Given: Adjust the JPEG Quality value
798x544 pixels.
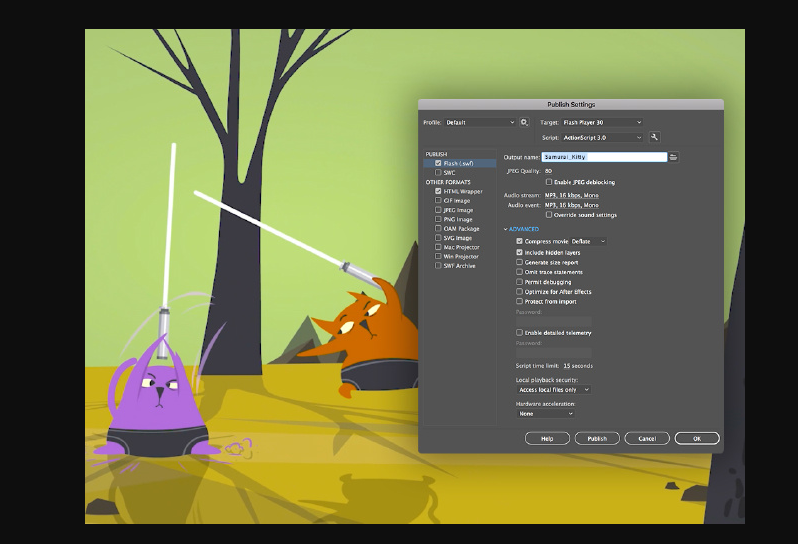Looking at the screenshot, I should click(x=548, y=171).
